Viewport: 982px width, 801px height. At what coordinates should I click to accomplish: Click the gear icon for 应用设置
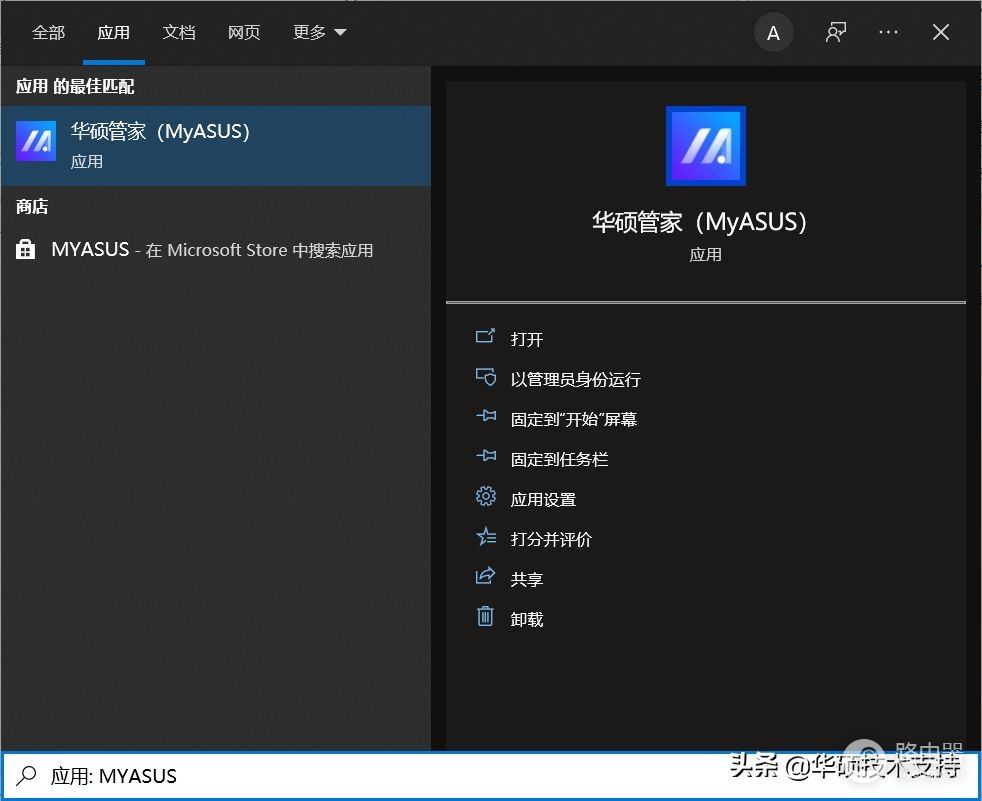485,497
